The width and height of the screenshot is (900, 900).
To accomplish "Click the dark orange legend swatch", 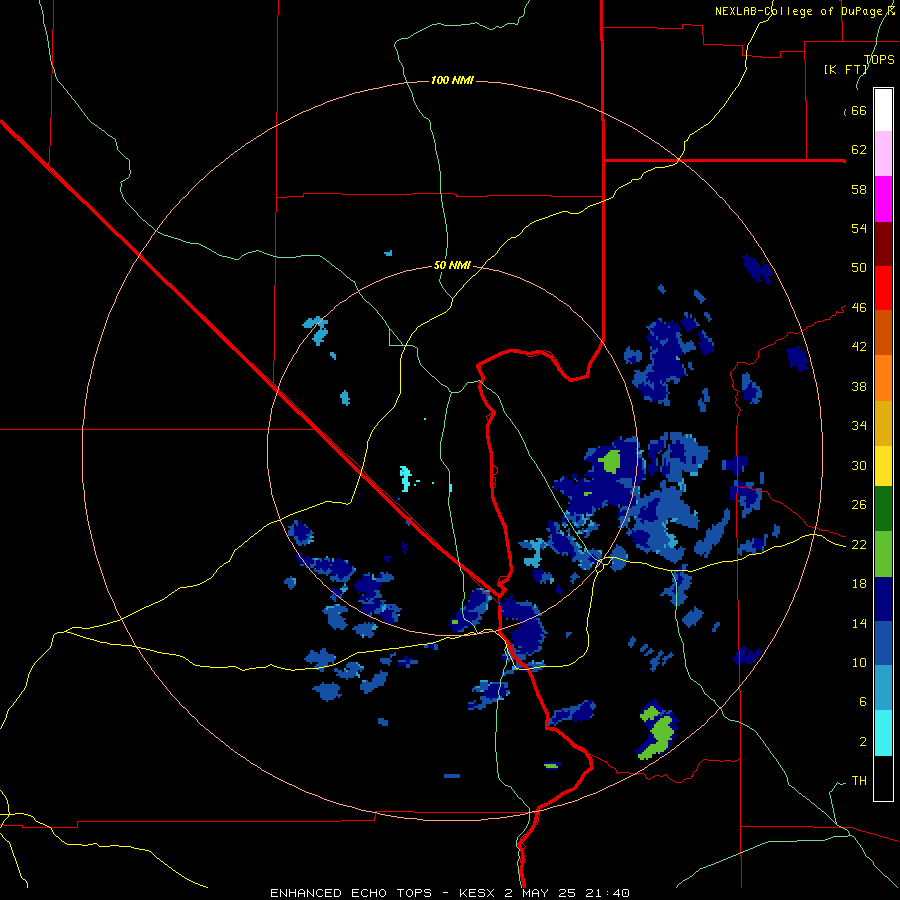I will click(x=883, y=333).
